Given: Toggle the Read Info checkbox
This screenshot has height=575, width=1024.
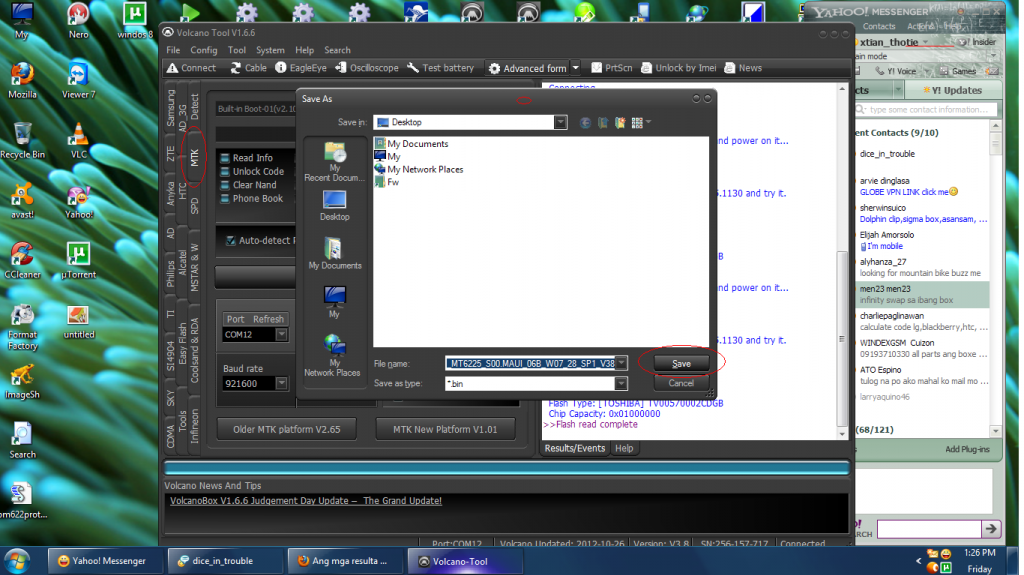Looking at the screenshot, I should point(225,158).
